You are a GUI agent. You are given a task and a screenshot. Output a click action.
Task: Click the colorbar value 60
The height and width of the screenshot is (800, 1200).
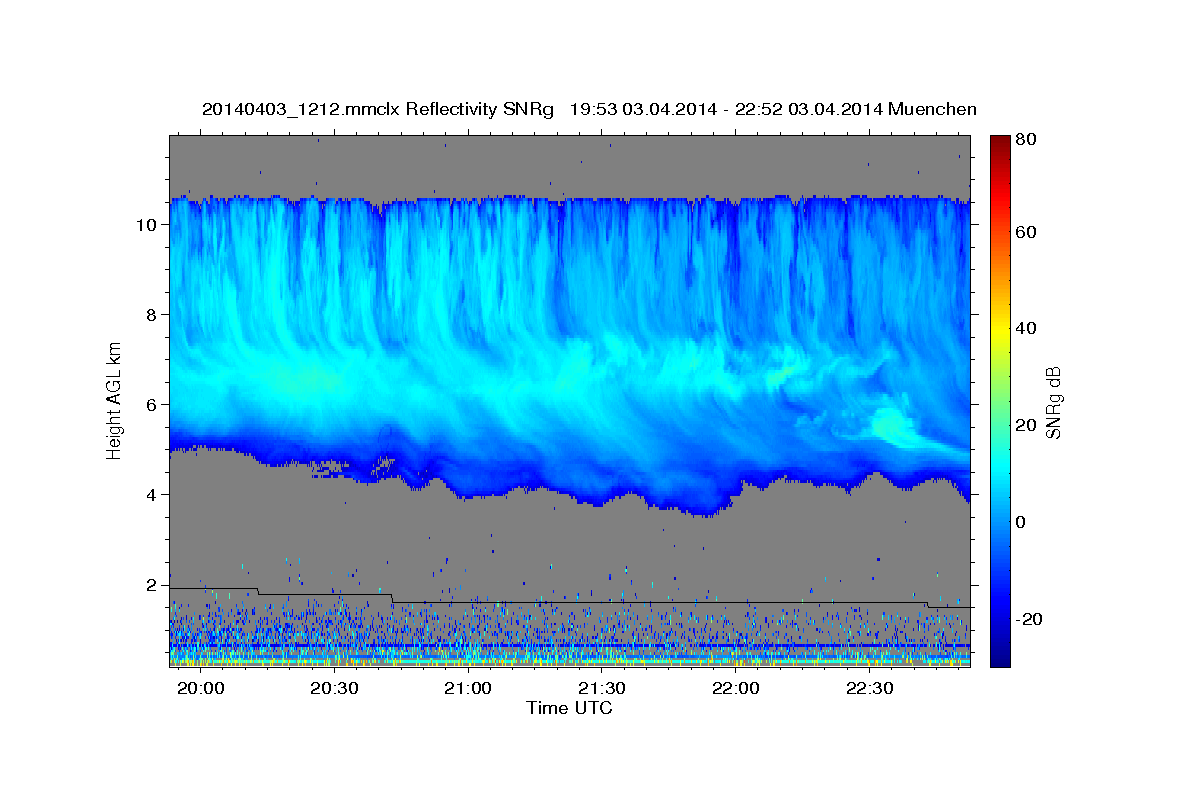(x=1025, y=232)
